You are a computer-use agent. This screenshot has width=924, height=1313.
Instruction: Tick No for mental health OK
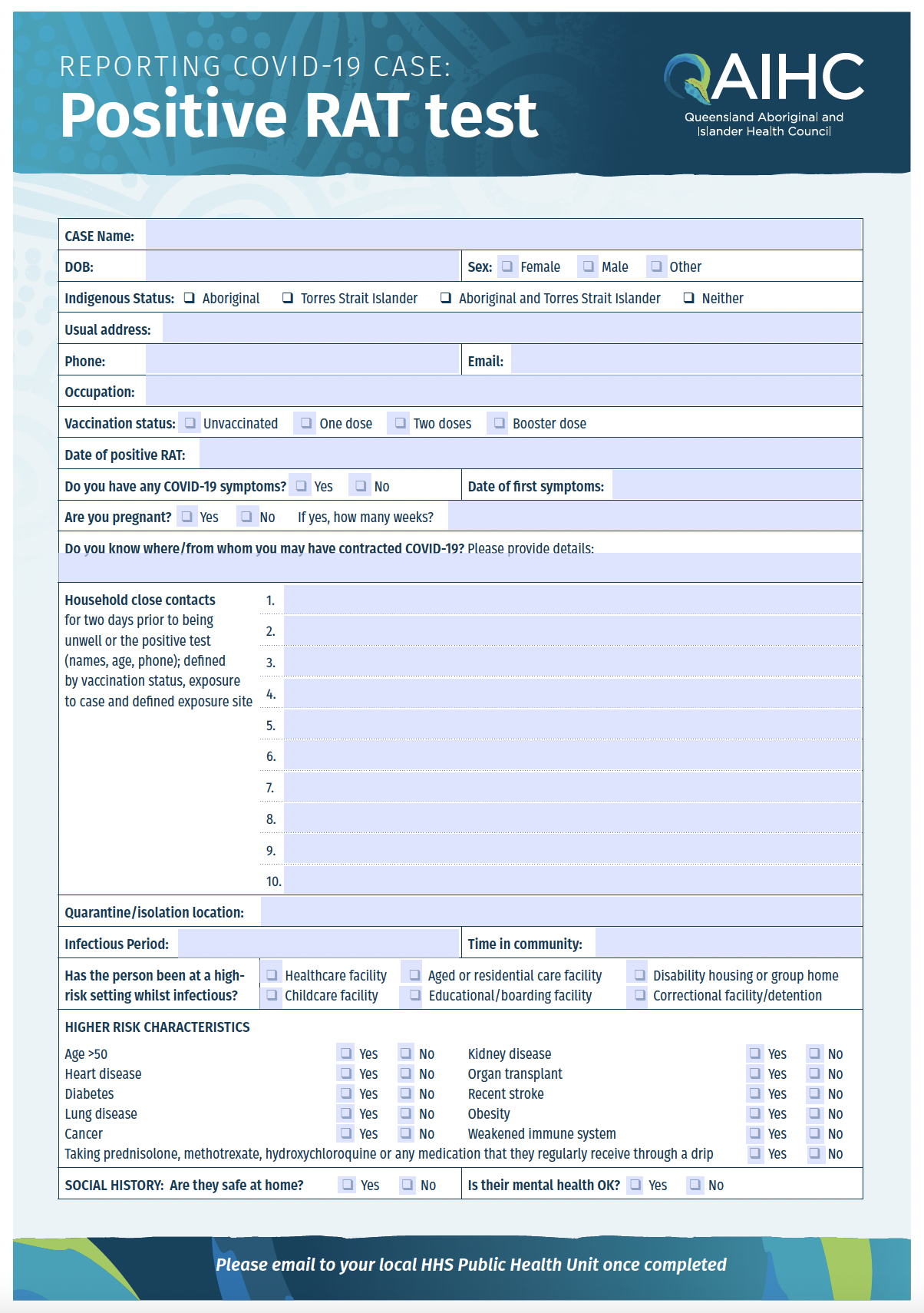point(695,1185)
